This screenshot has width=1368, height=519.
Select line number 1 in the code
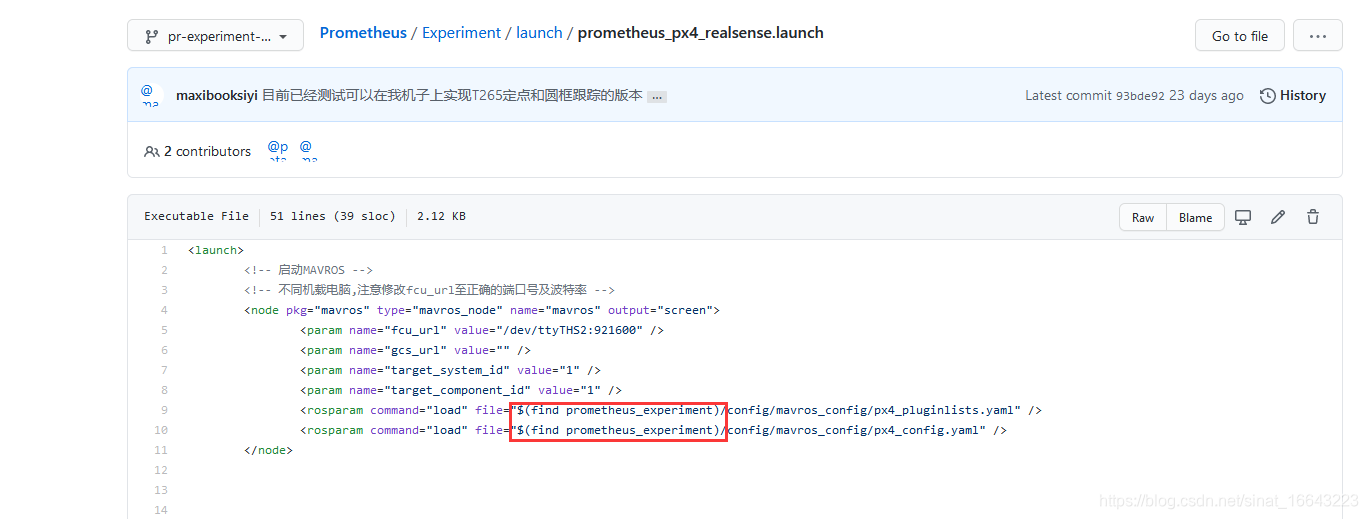point(164,250)
